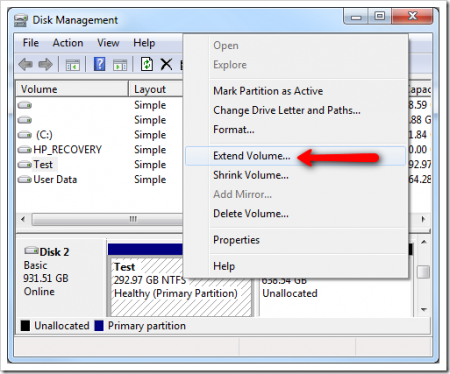Click the drive icon beside (C:)
450x374 pixels.
[25, 135]
